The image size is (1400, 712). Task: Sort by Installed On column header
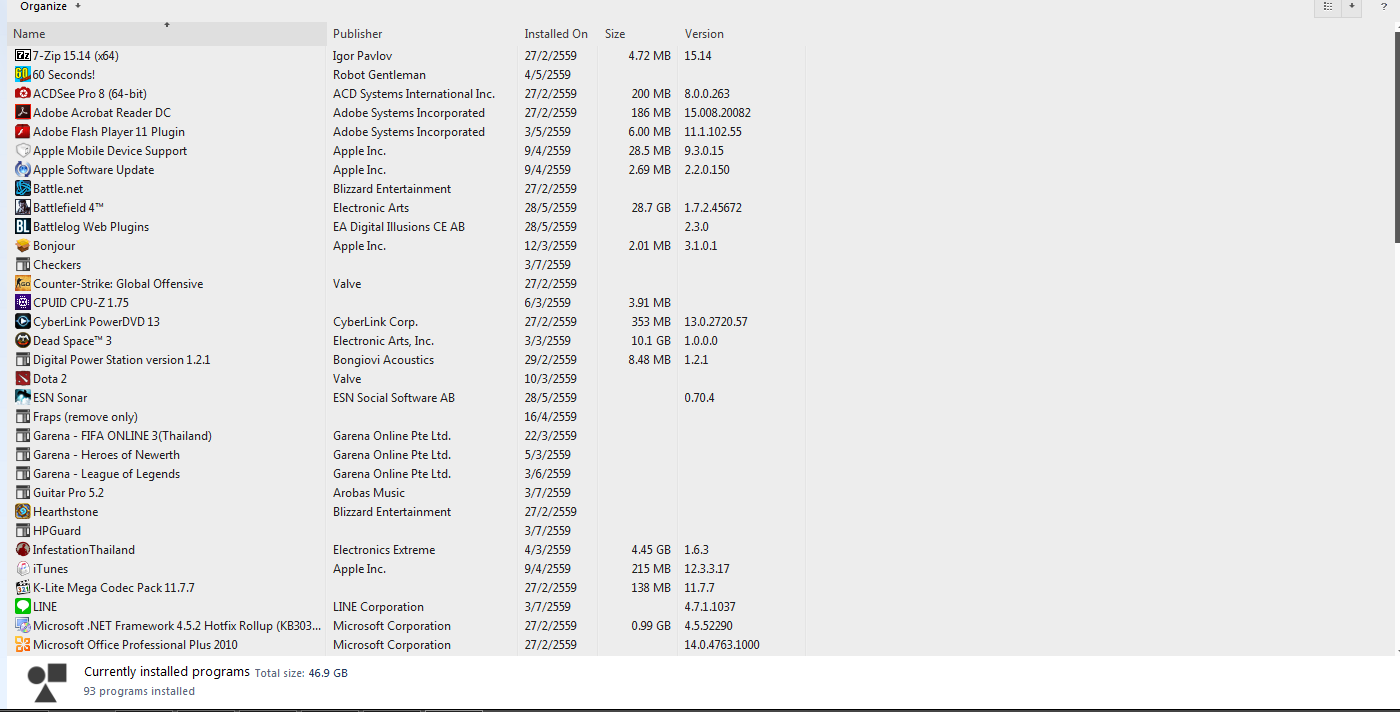[557, 34]
